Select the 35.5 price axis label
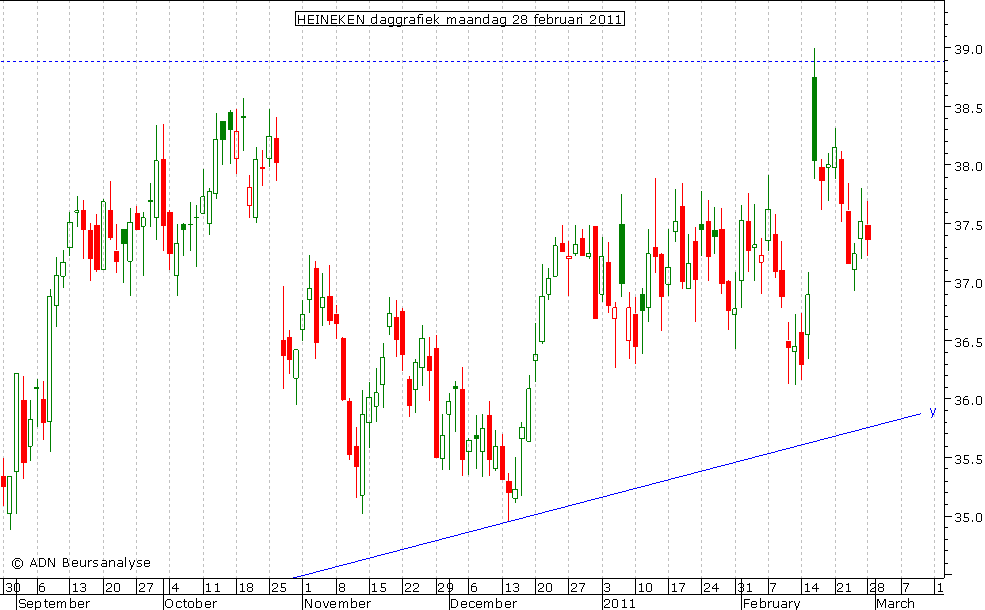985x610 pixels. coord(967,459)
